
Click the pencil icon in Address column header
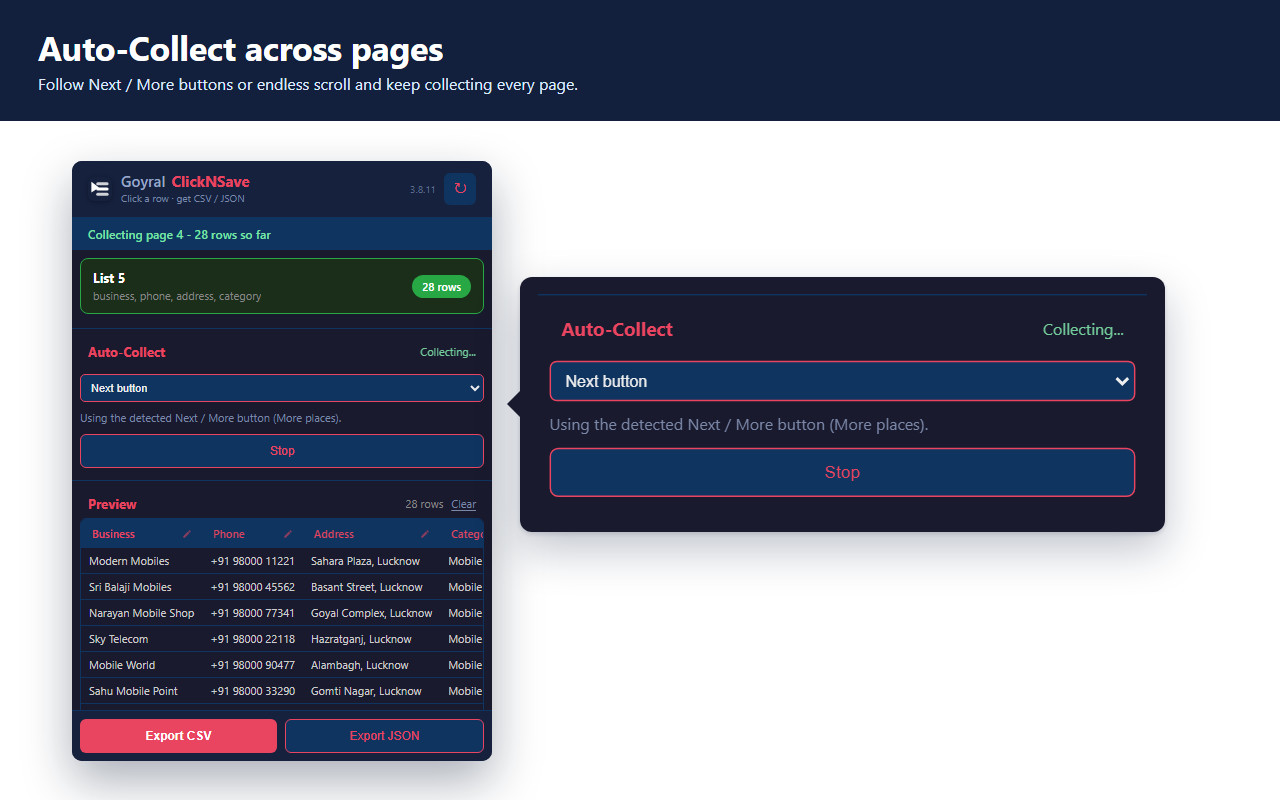tap(424, 534)
